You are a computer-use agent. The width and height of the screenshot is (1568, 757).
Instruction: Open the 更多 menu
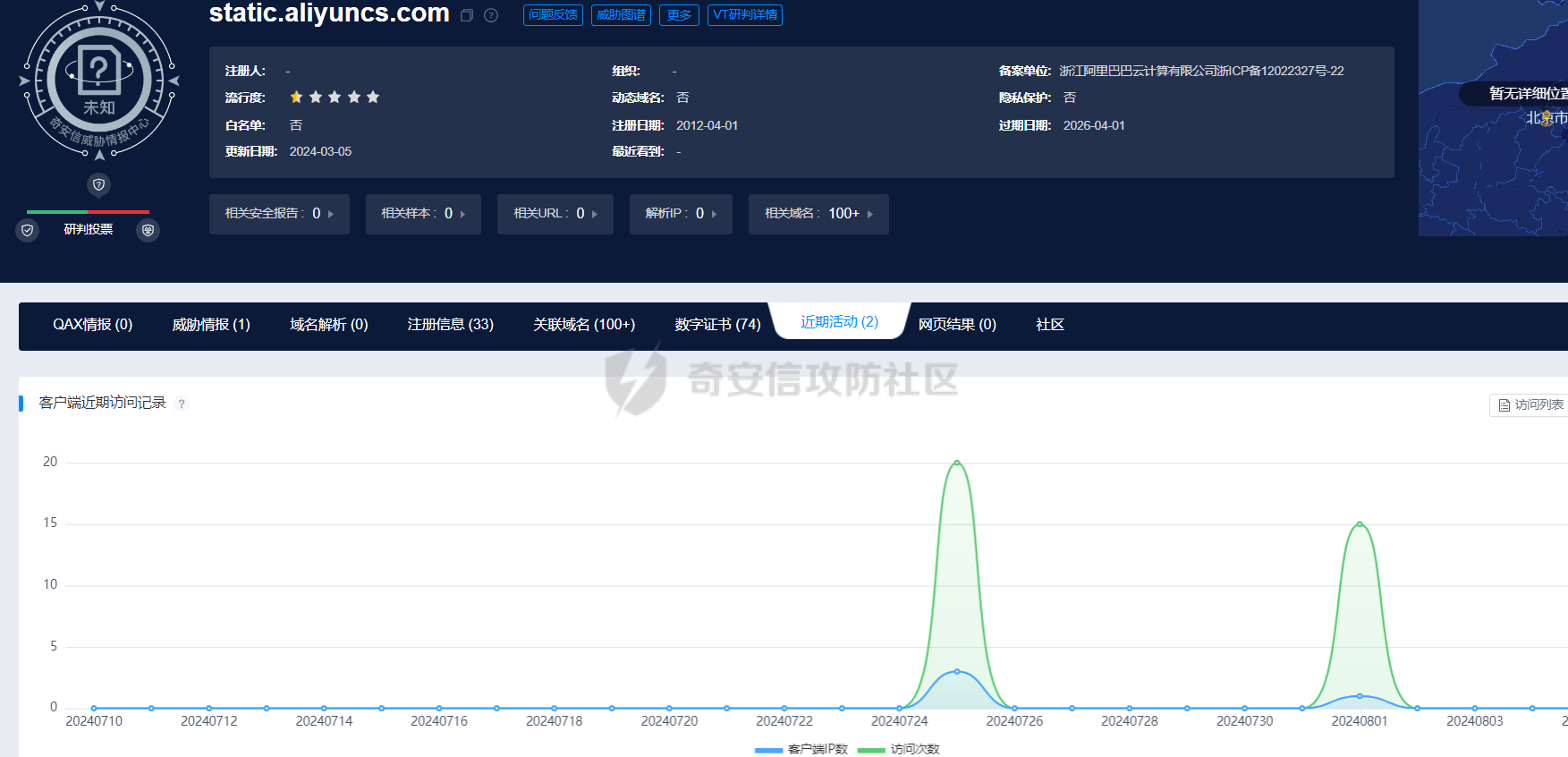pos(679,15)
